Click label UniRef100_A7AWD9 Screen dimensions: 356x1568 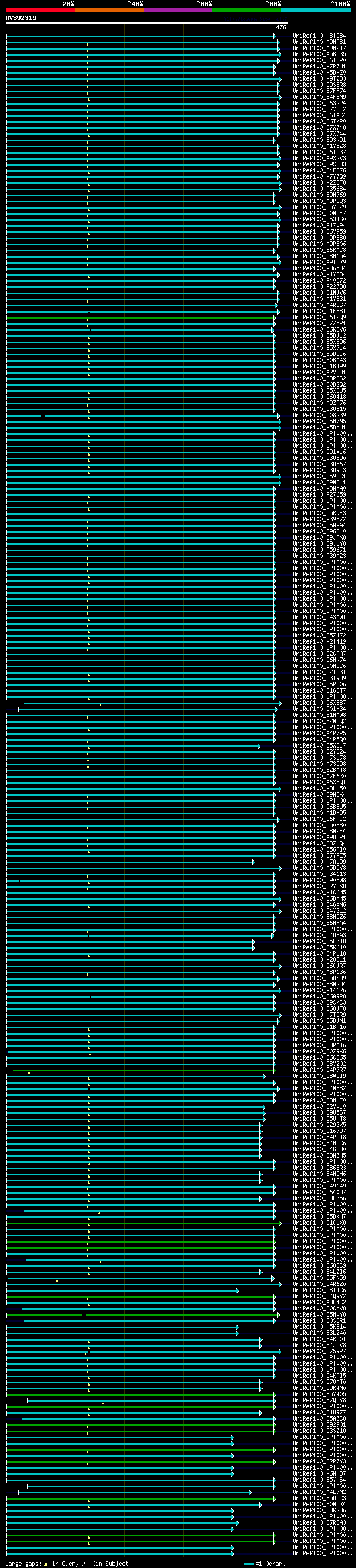tap(319, 862)
